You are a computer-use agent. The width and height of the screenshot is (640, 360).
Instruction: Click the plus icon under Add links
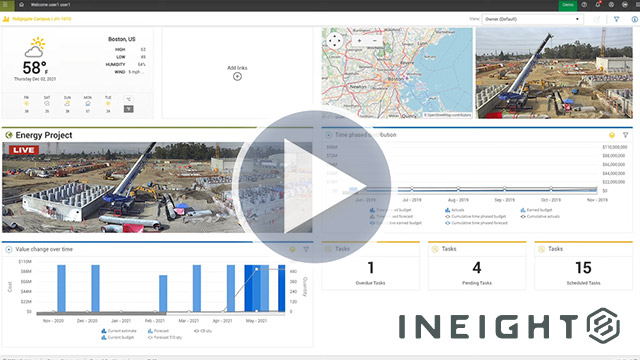point(237,76)
